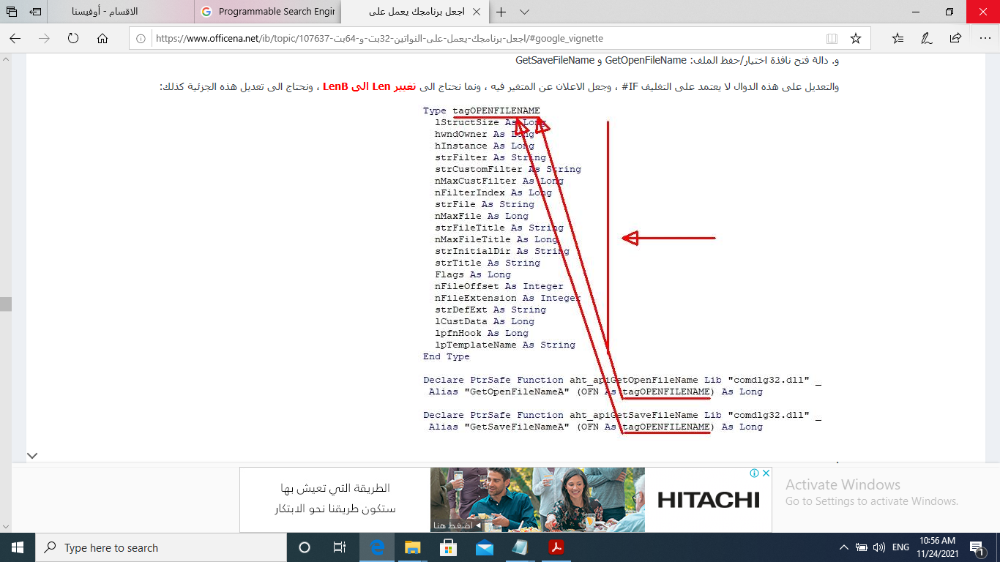Close the Hitachi ad with X icon
This screenshot has height=562, width=1000.
(x=766, y=474)
